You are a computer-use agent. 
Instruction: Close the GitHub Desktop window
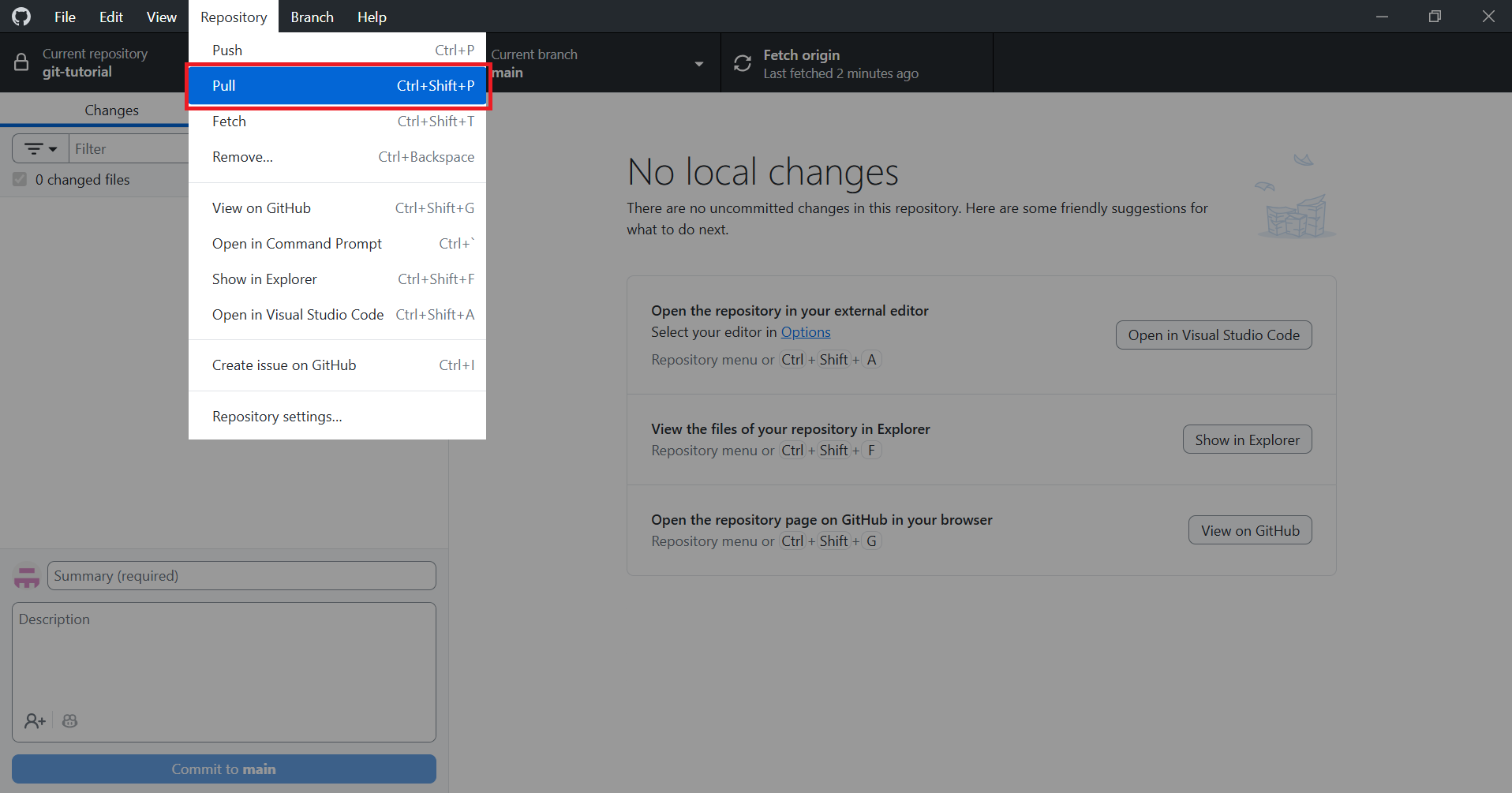click(x=1488, y=17)
